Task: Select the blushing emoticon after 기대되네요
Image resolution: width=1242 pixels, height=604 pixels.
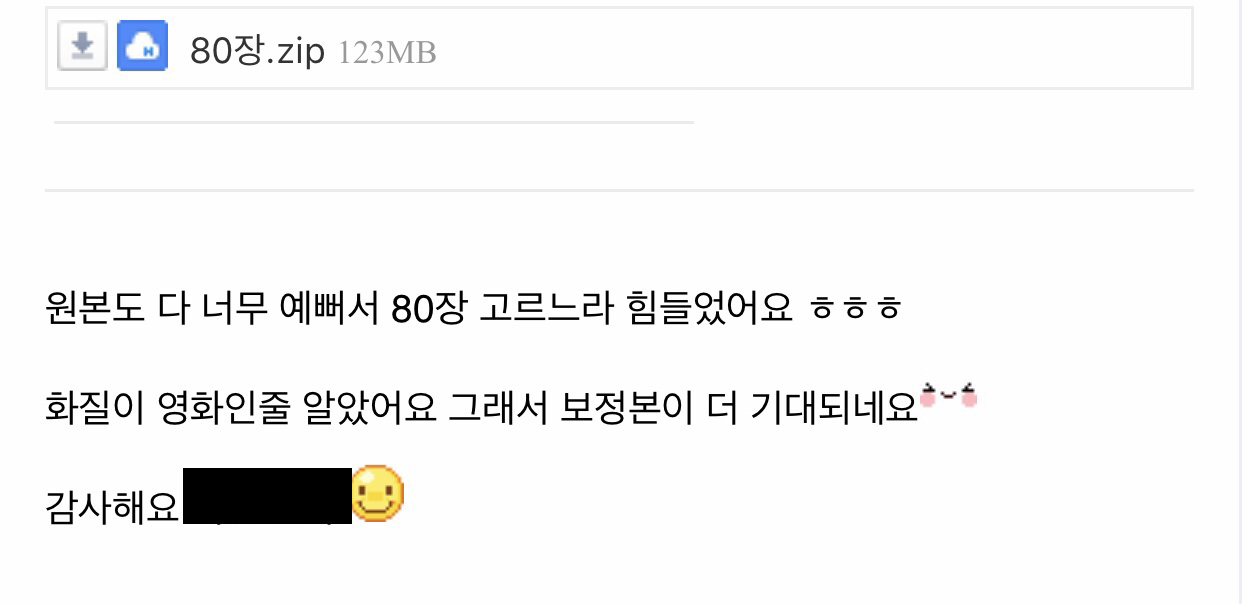Action: click(x=948, y=397)
